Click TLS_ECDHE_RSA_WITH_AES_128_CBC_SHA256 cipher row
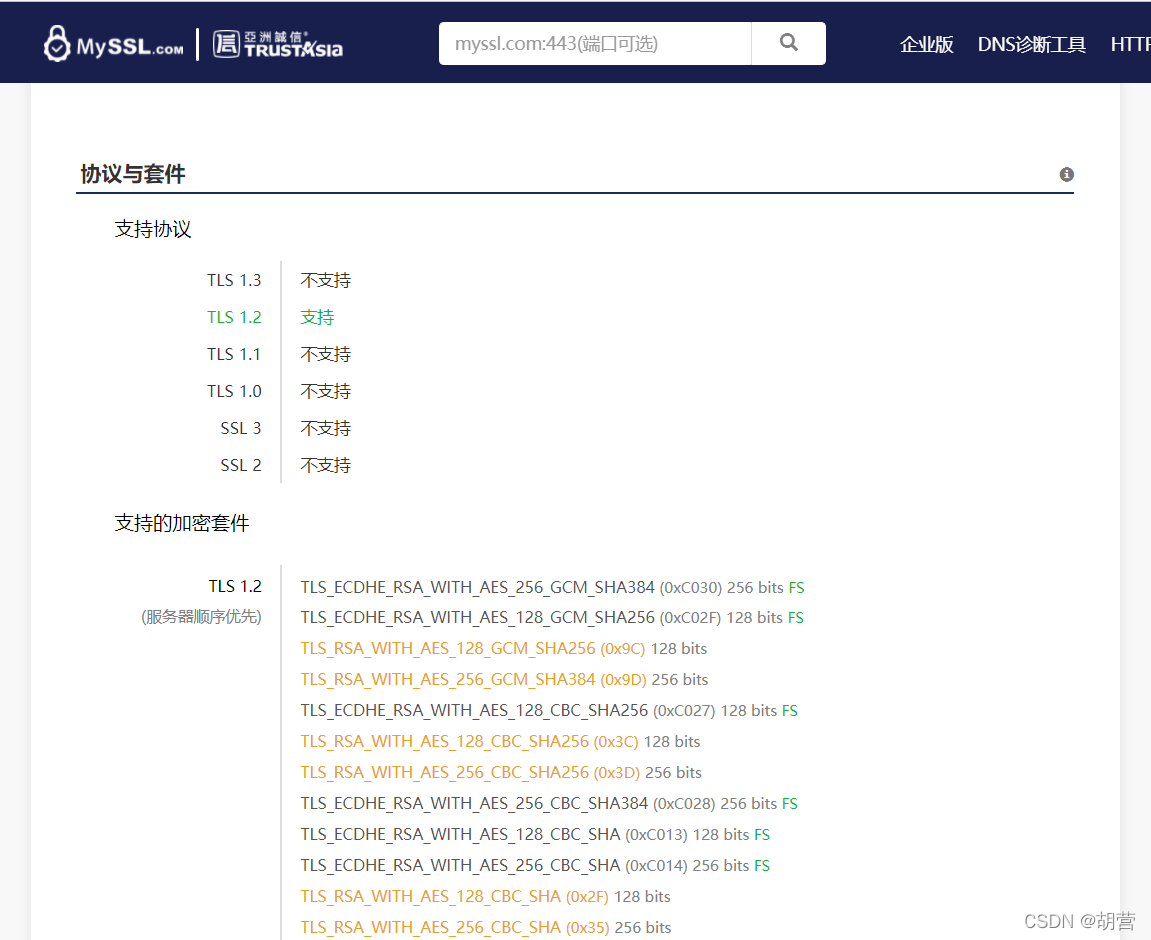Screen dimensions: 1151x940 click(x=549, y=710)
